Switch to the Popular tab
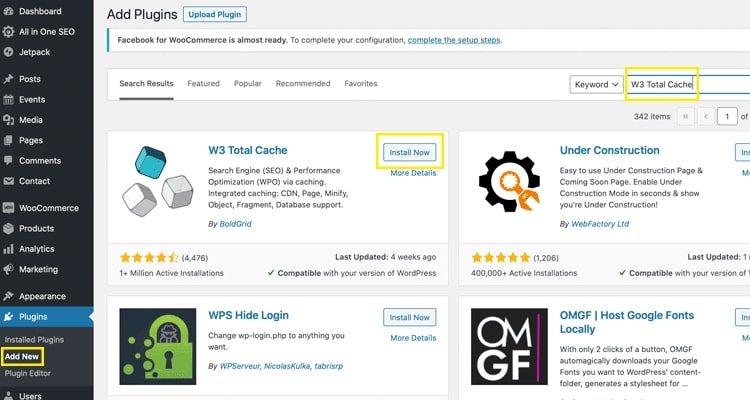750x400 pixels. 248,83
